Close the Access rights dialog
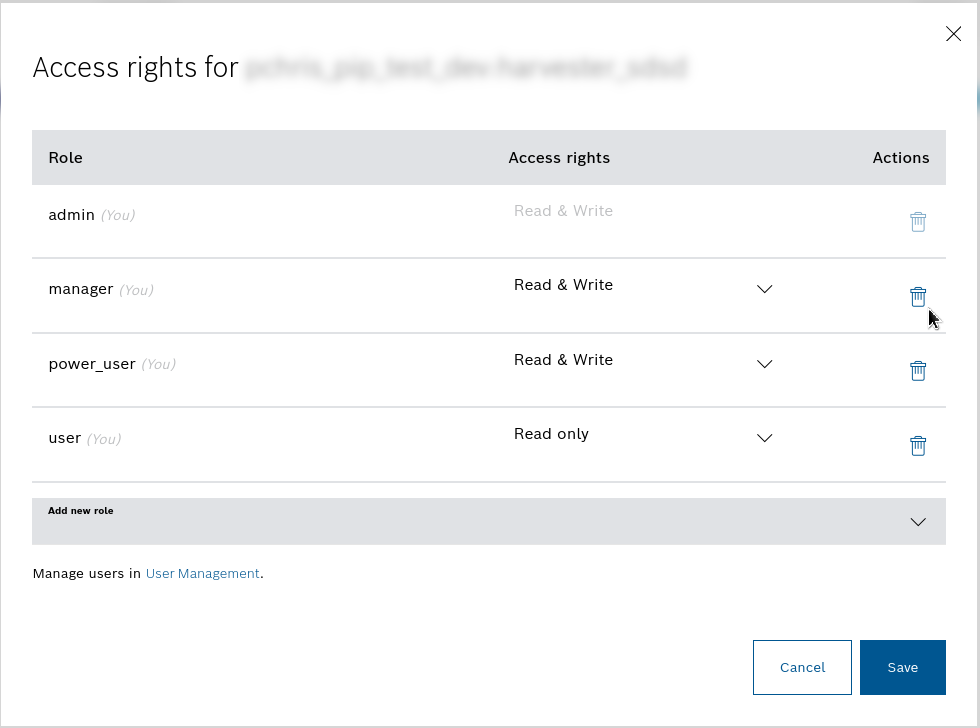Viewport: 980px width, 728px height. (953, 34)
